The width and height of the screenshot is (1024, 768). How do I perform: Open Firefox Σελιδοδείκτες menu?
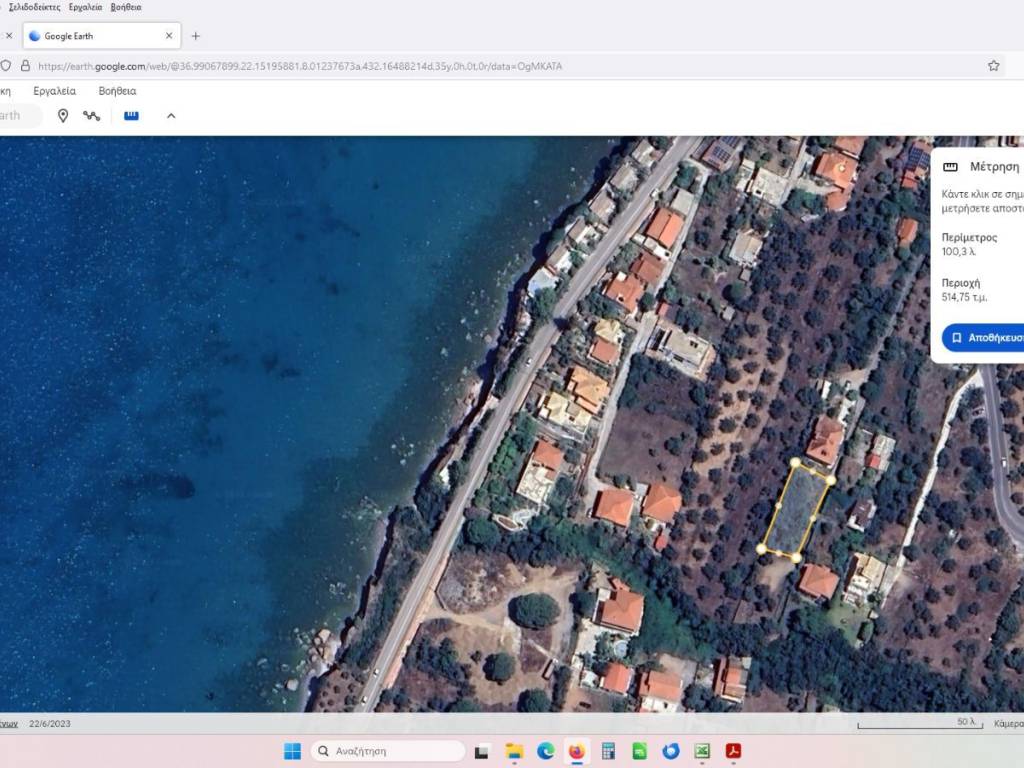coord(34,7)
